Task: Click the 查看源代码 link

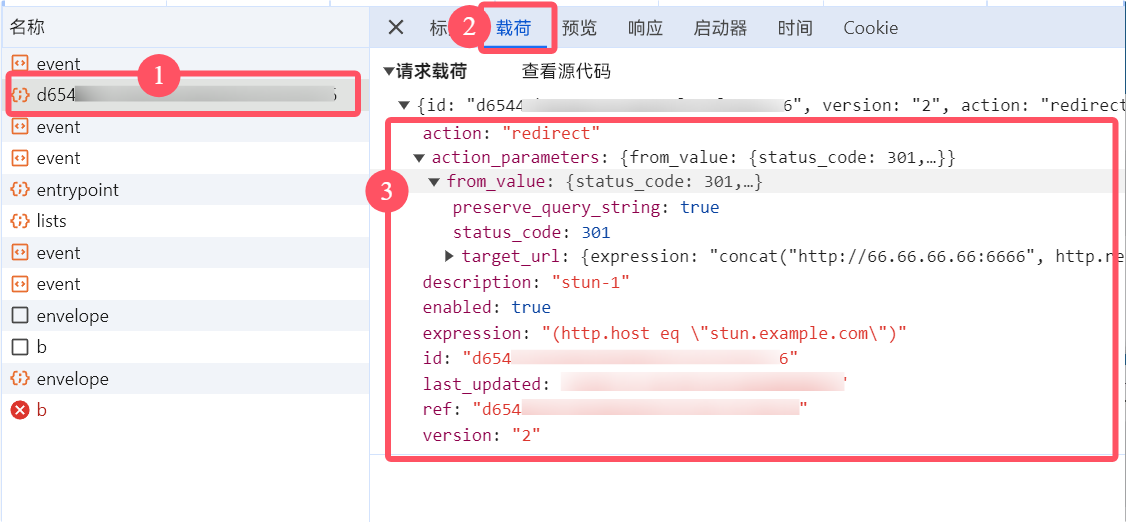Action: 565,72
